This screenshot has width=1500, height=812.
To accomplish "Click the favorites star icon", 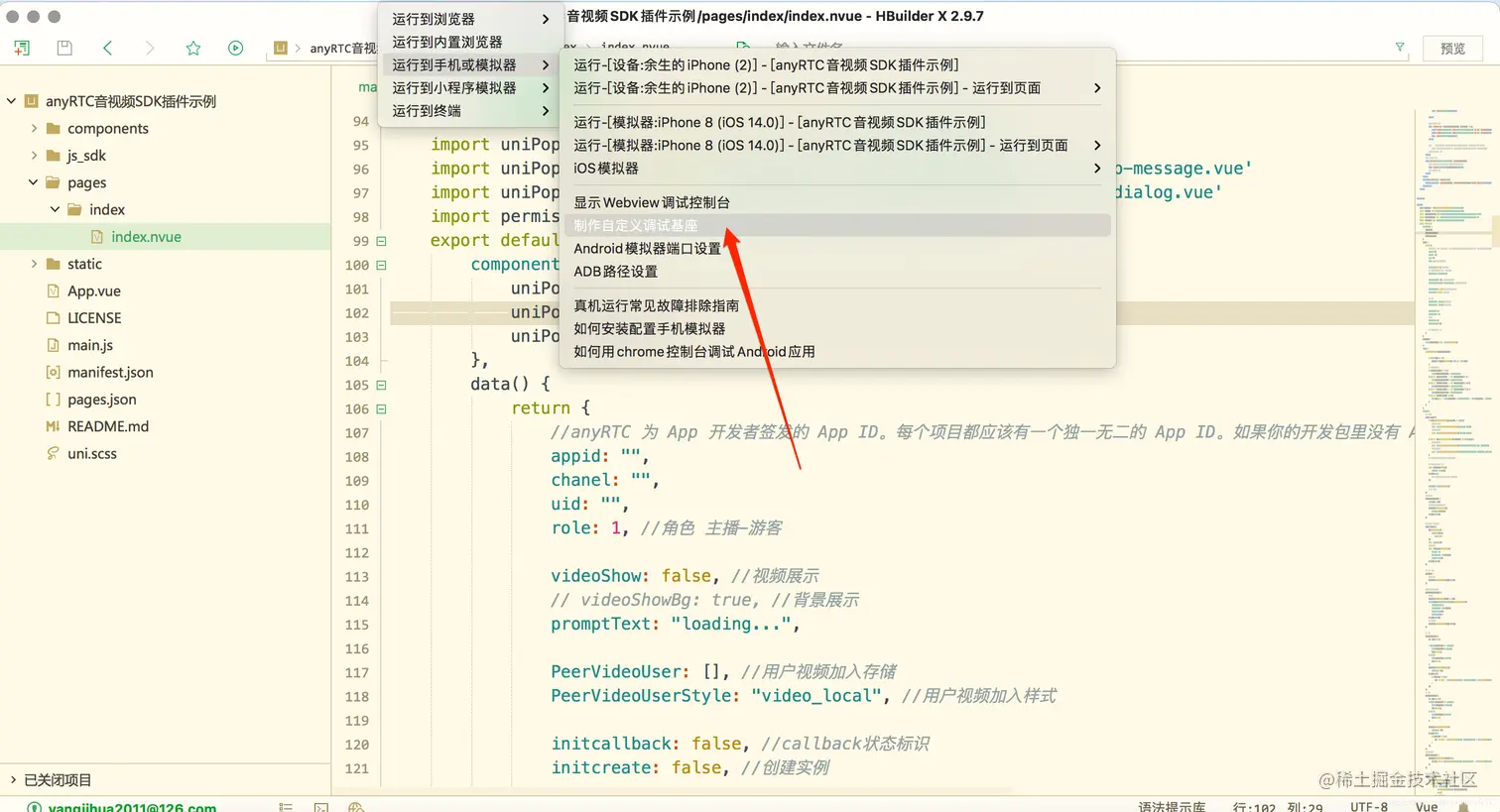I will click(193, 48).
